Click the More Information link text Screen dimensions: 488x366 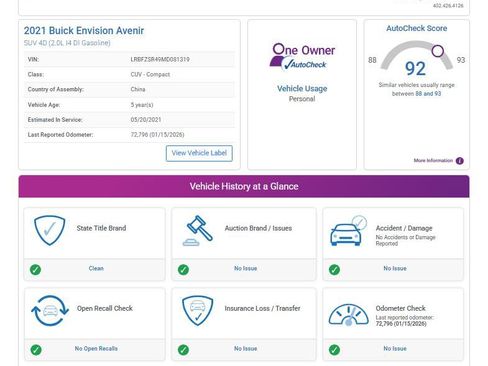(x=433, y=161)
